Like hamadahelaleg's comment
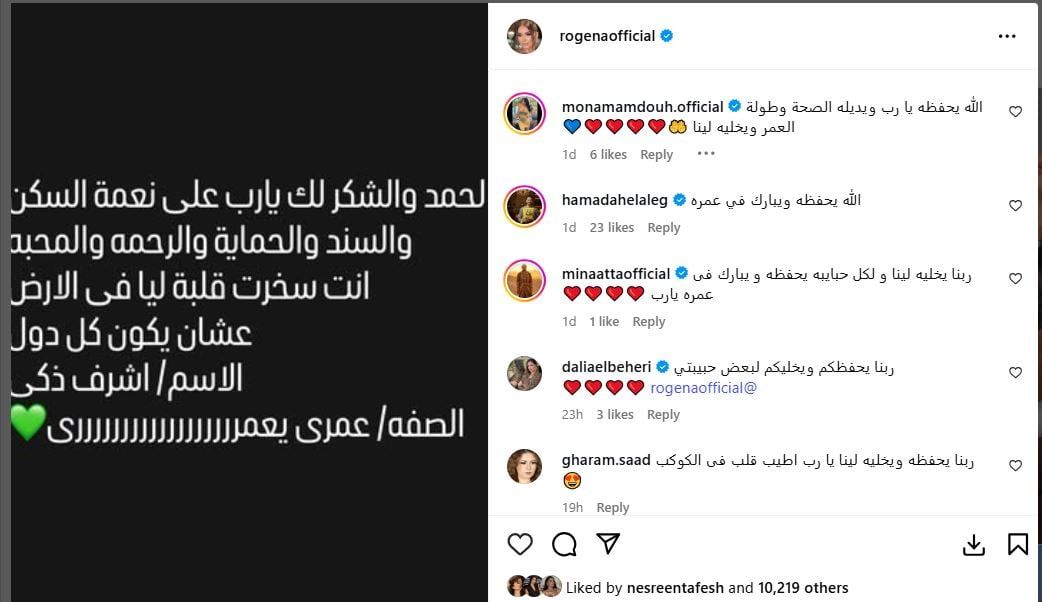1042x602 pixels. click(1015, 205)
